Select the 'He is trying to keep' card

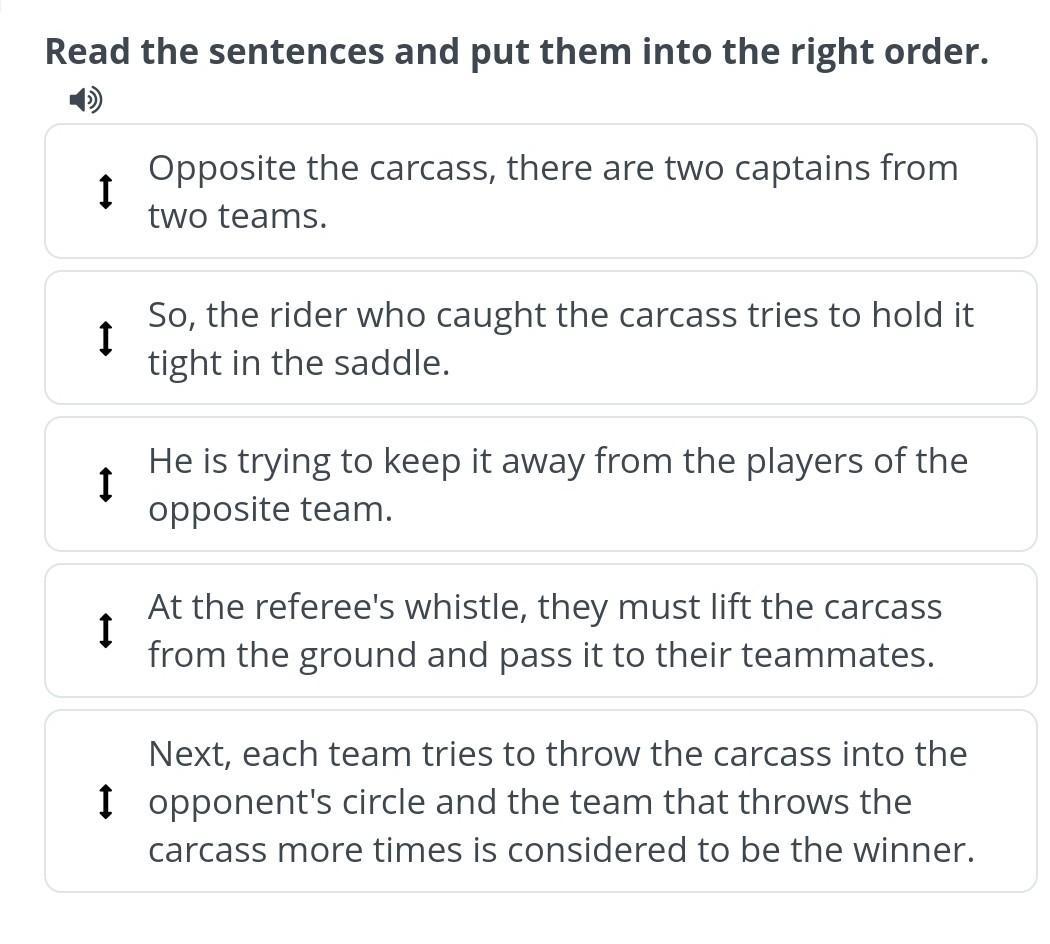[x=540, y=484]
